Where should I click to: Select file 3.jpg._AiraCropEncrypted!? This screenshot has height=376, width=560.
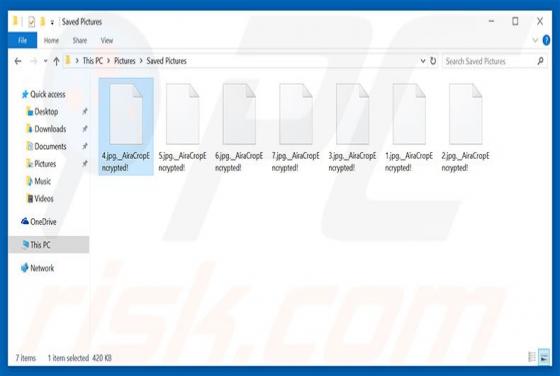(x=352, y=127)
